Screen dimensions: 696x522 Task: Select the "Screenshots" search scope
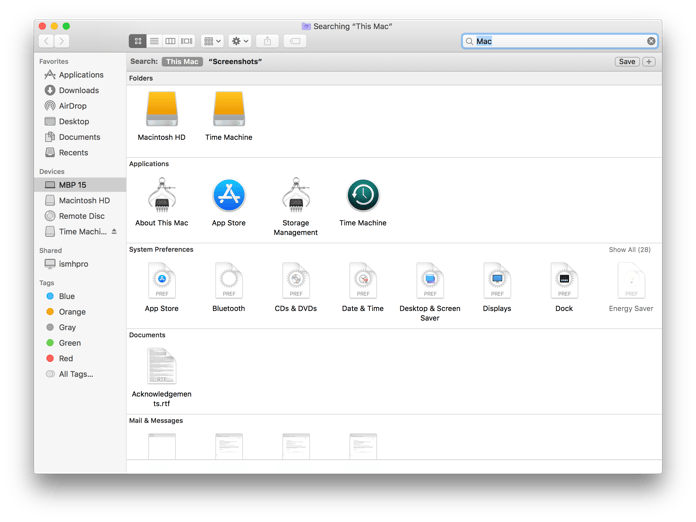[235, 62]
